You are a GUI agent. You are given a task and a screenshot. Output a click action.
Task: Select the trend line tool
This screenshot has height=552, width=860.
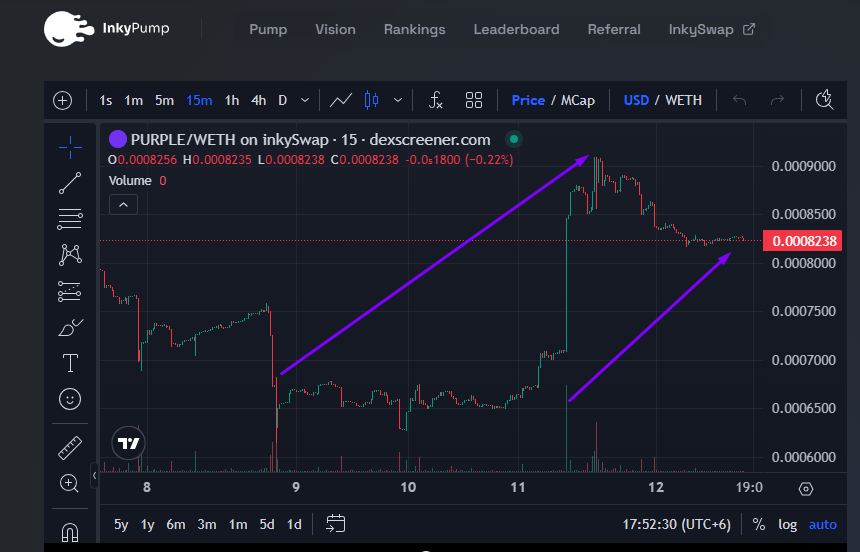[70, 183]
